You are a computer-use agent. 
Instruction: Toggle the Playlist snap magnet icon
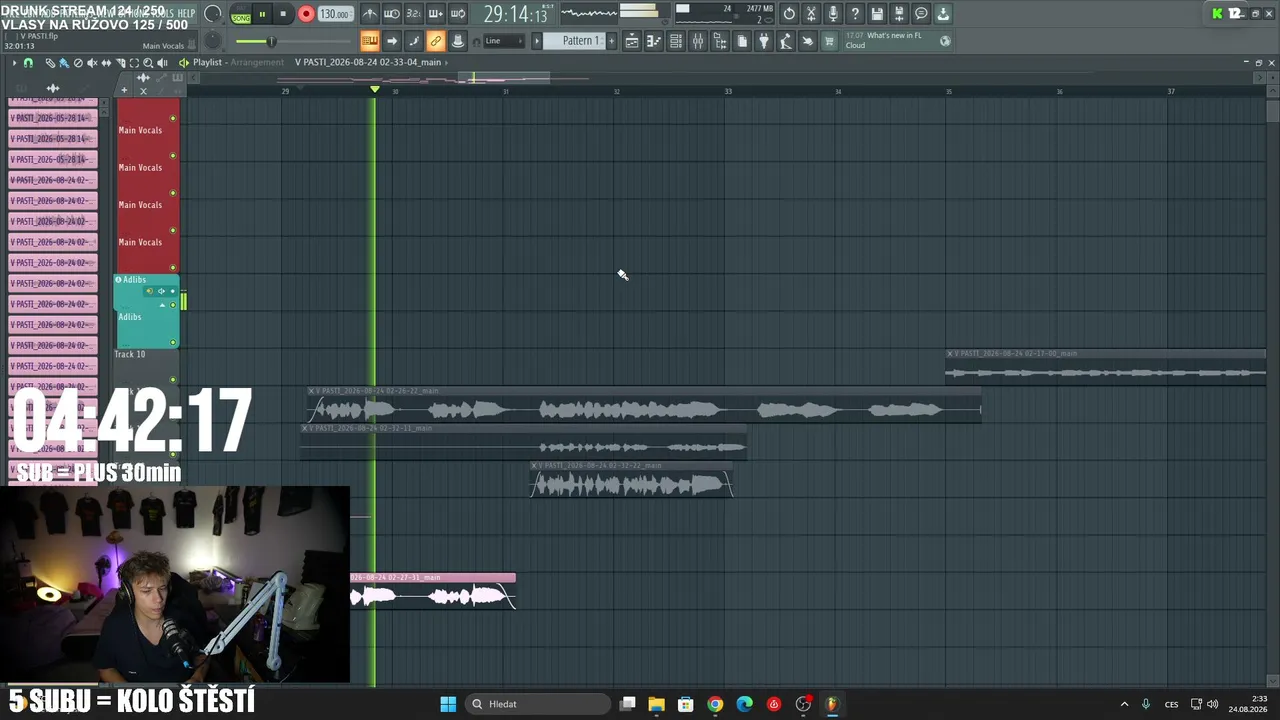(x=28, y=63)
